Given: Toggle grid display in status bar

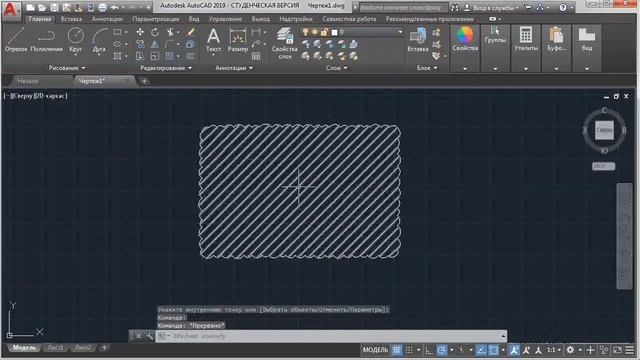Looking at the screenshot, I should coord(396,350).
